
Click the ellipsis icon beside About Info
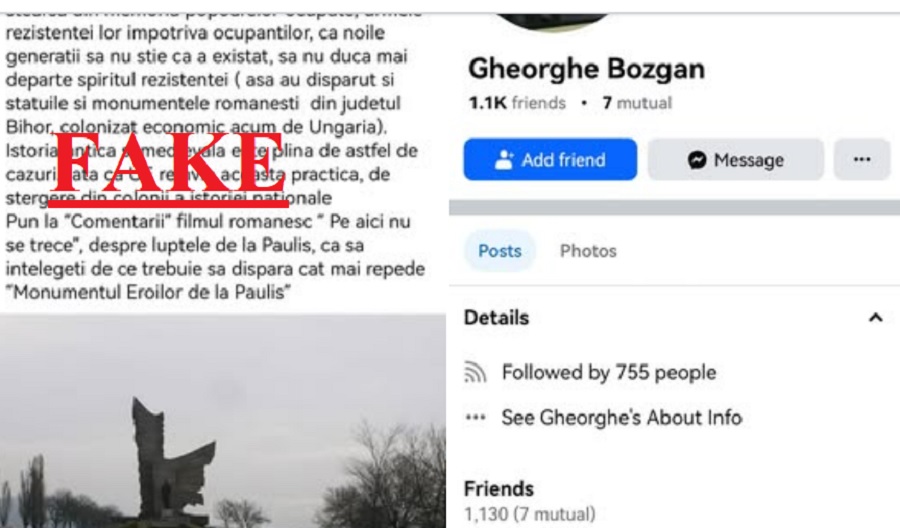click(475, 417)
